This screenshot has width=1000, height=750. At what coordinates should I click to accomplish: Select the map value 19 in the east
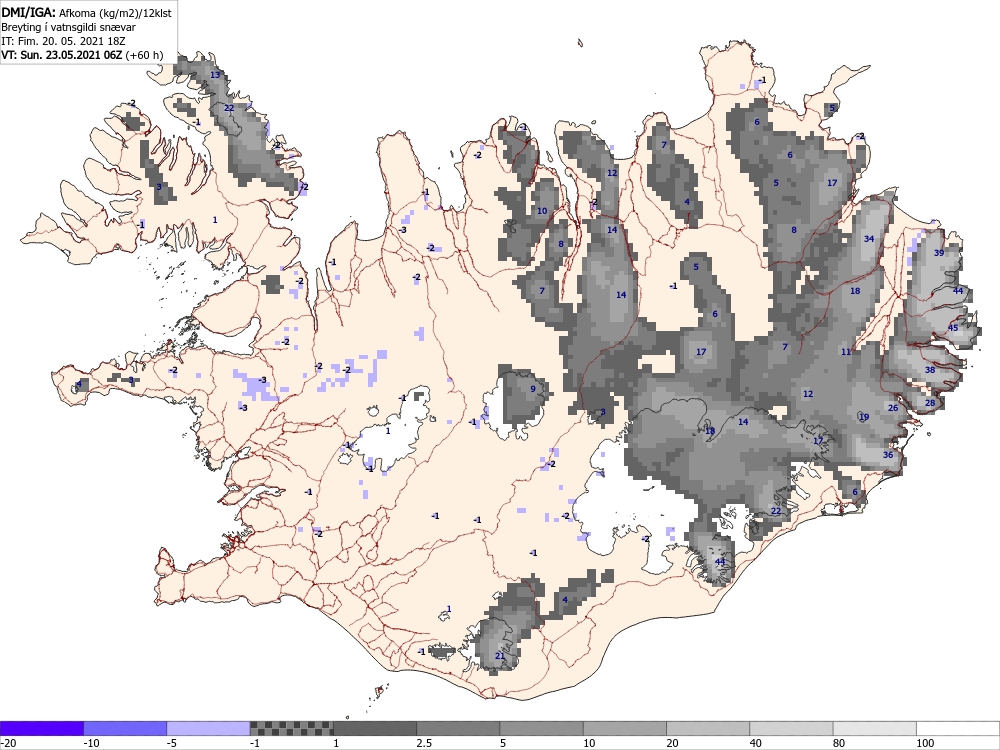864,417
